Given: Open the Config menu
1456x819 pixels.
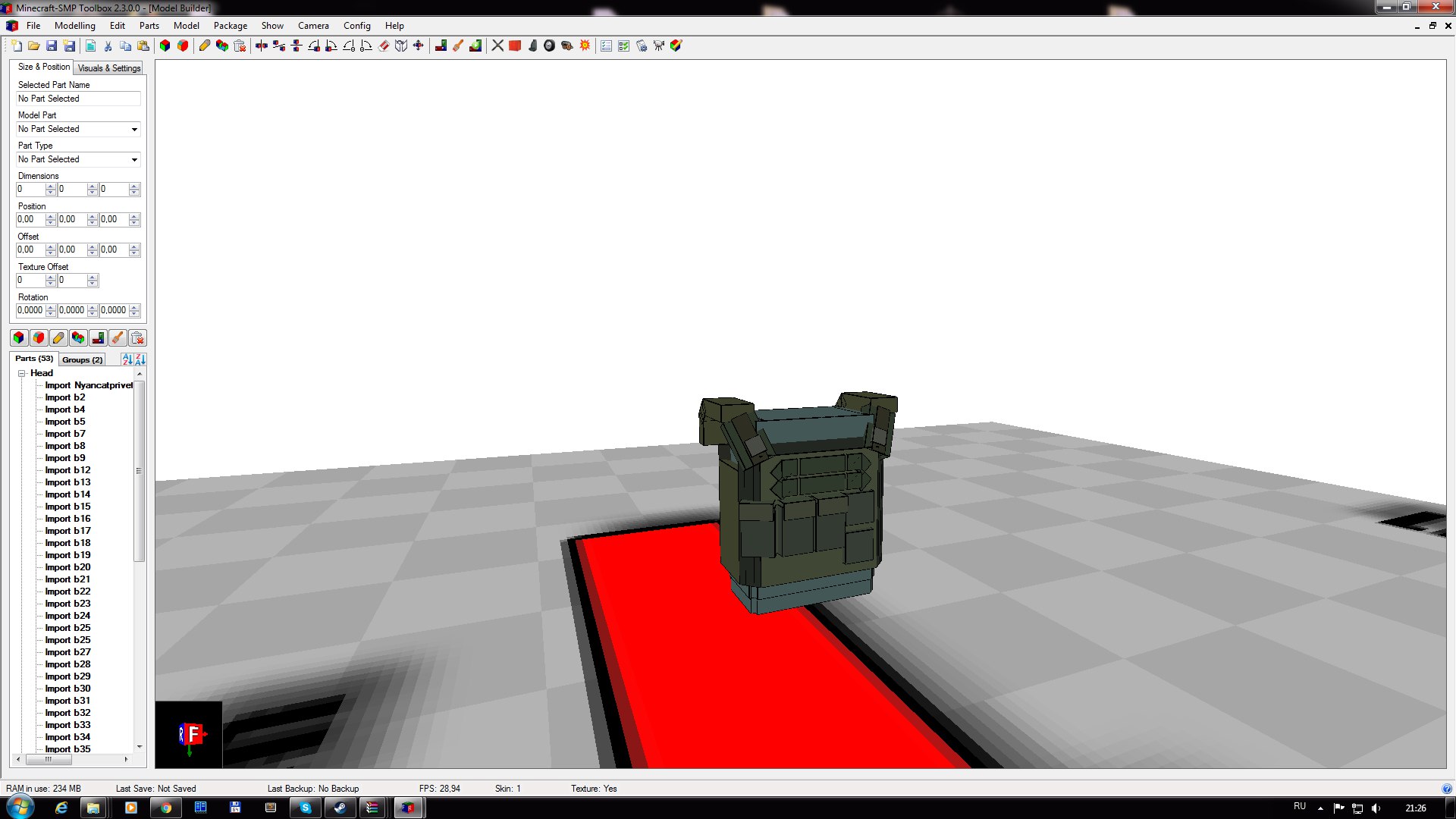Looking at the screenshot, I should click(x=357, y=26).
